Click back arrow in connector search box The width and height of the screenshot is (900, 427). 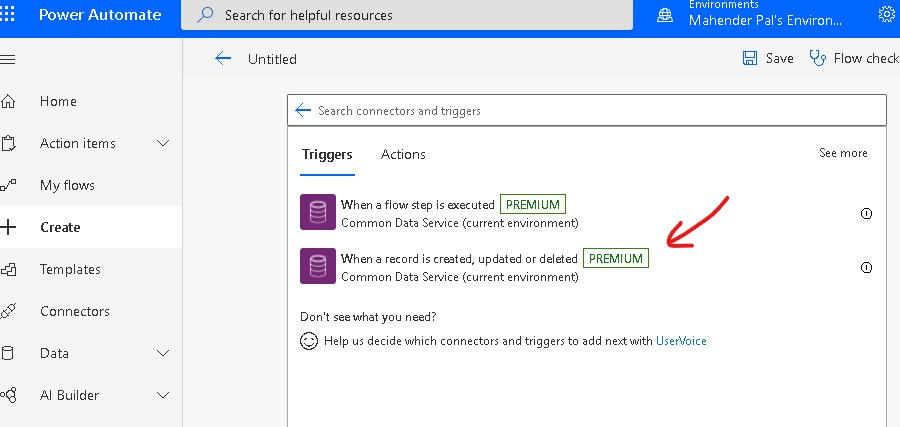(x=302, y=110)
